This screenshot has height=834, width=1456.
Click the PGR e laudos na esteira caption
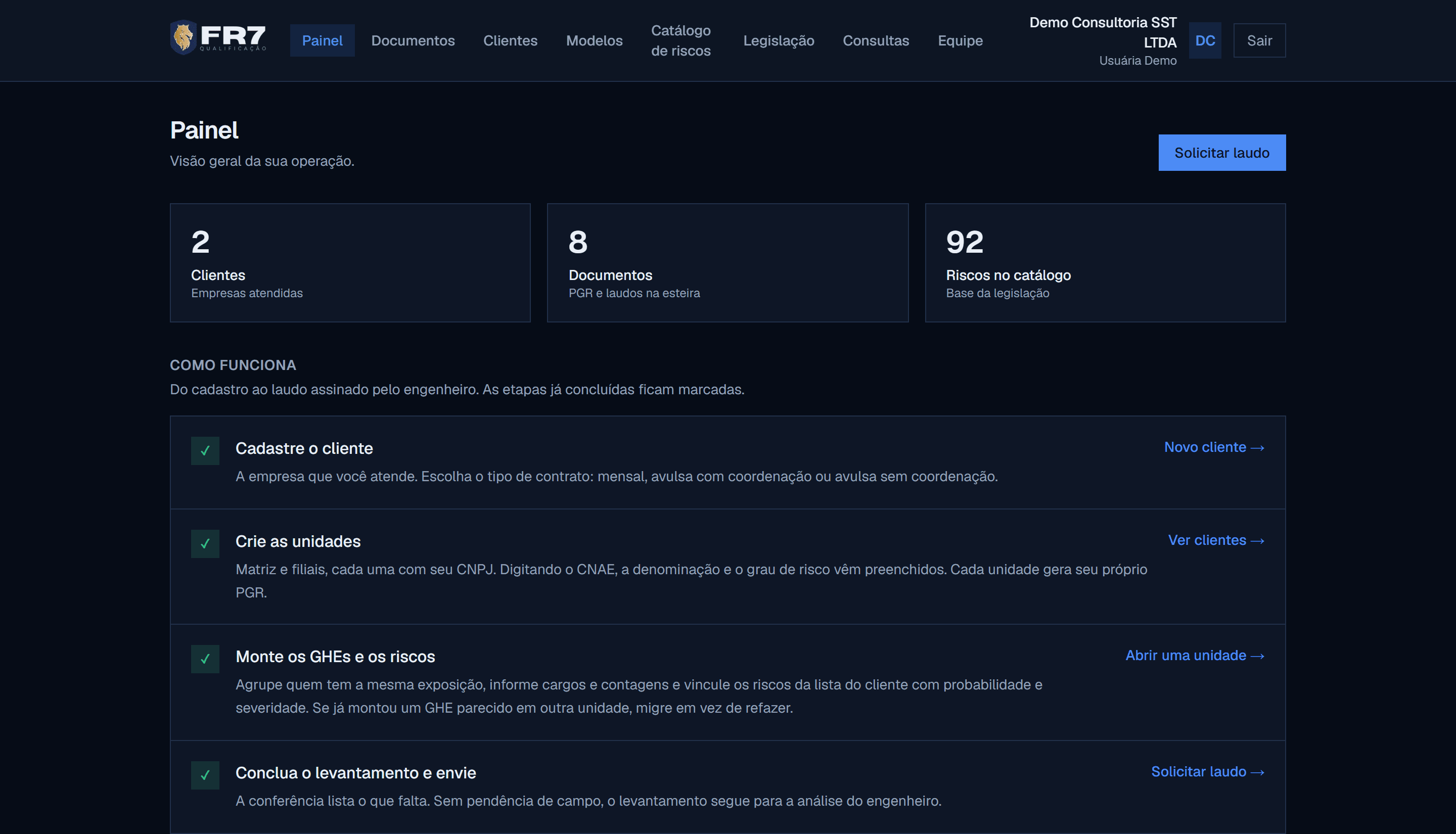pyautogui.click(x=634, y=293)
